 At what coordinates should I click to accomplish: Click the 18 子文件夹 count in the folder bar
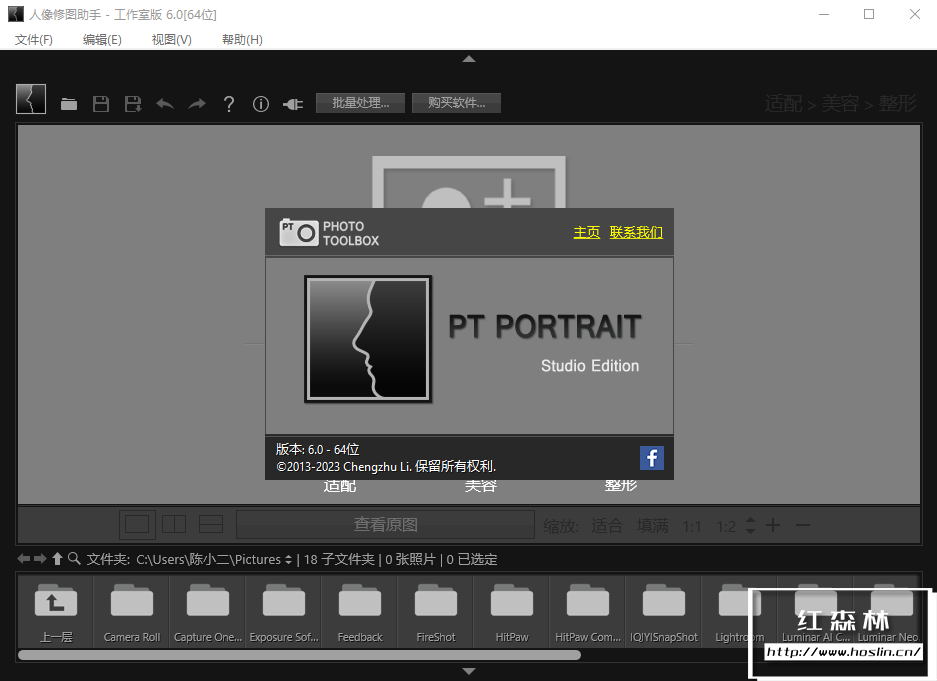pos(339,560)
